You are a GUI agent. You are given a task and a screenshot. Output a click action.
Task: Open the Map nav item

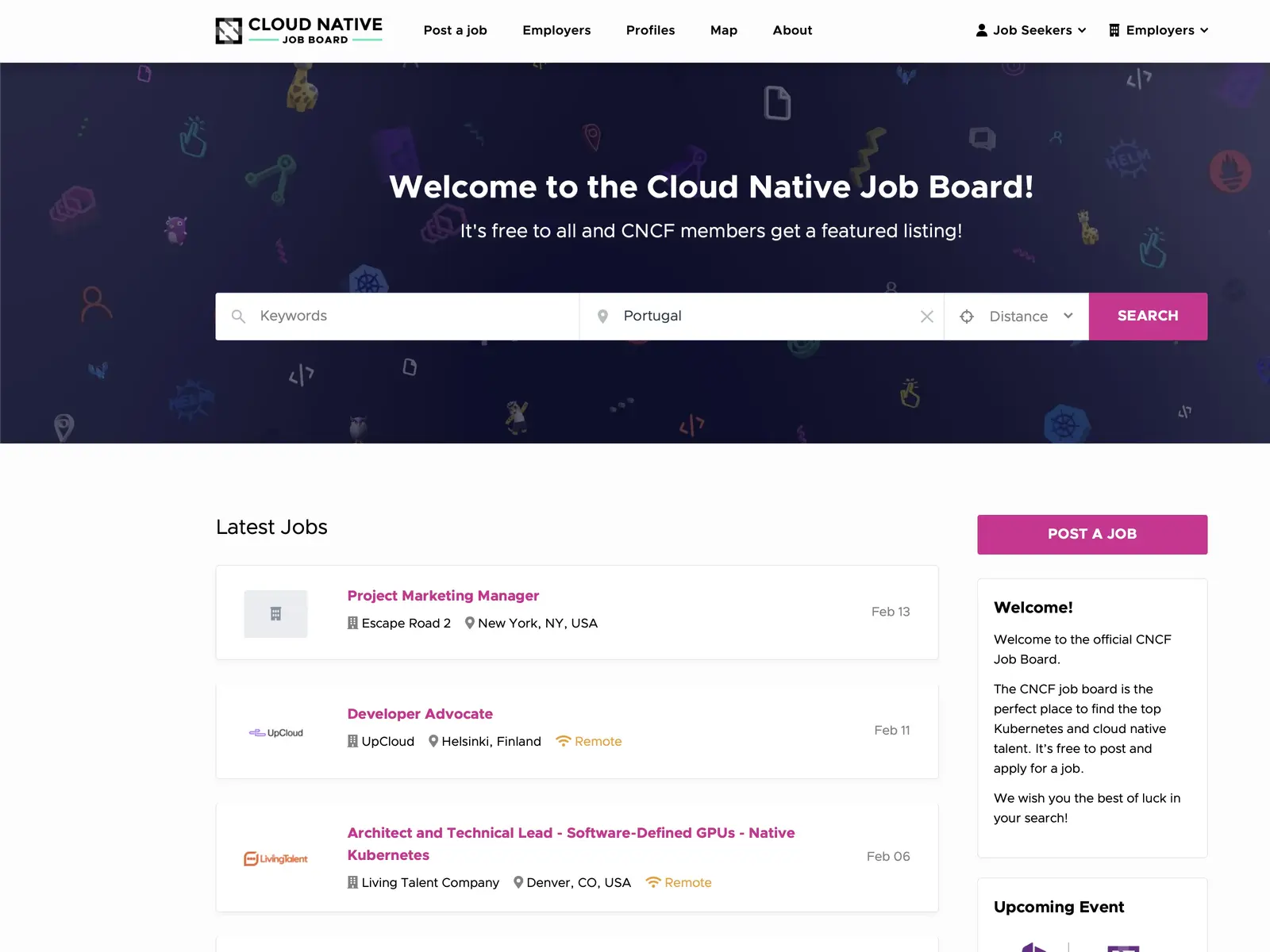(x=724, y=30)
